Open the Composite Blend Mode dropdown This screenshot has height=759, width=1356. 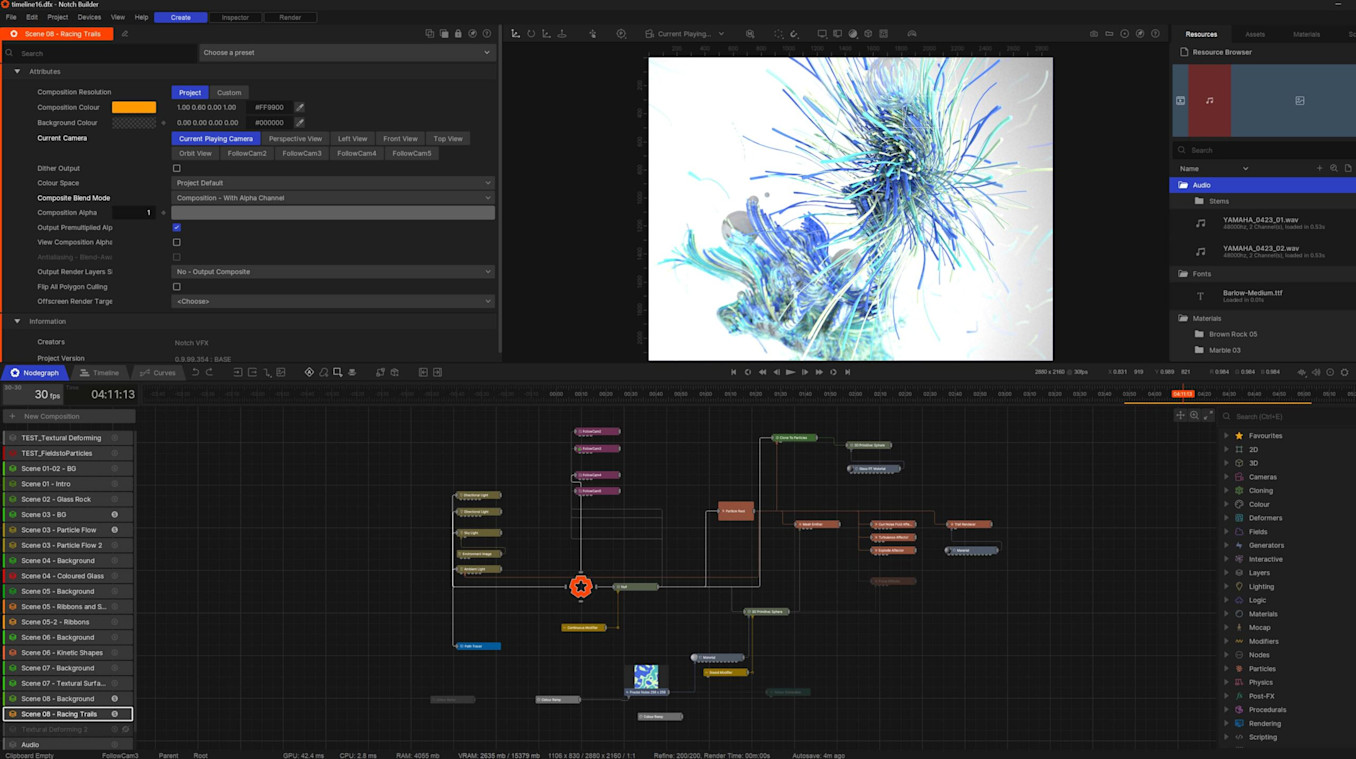coord(332,198)
